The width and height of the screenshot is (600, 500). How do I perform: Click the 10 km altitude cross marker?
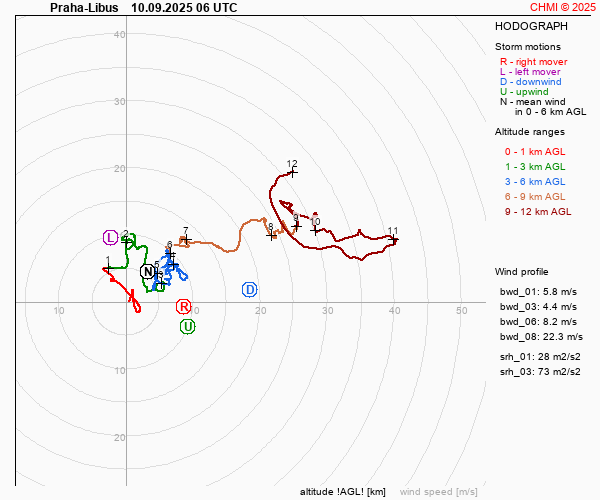(315, 230)
